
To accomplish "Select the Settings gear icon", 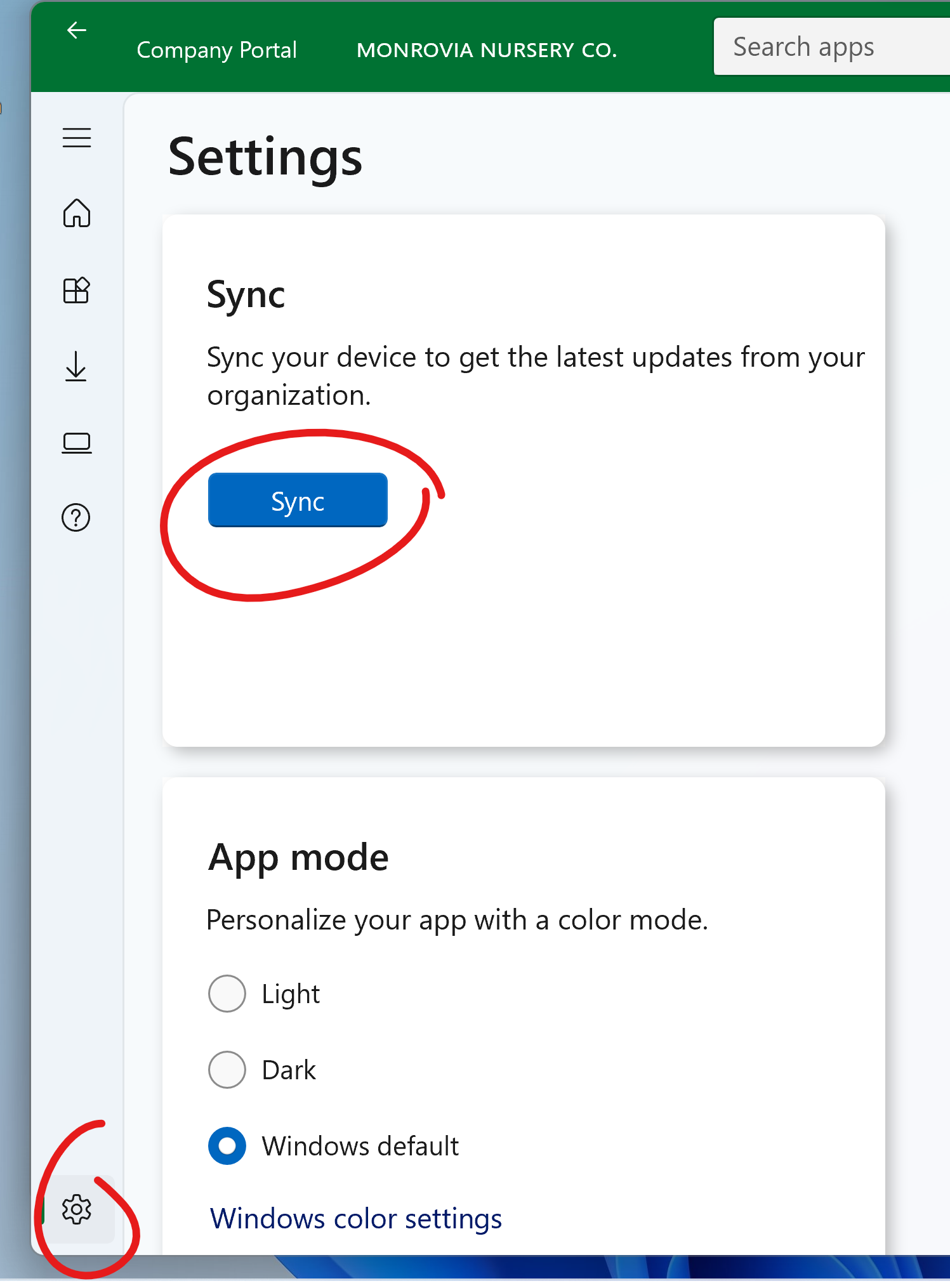I will [77, 1209].
